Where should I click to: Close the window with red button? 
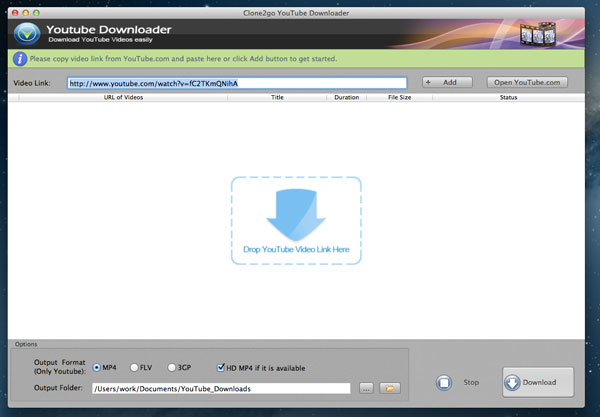pyautogui.click(x=15, y=13)
